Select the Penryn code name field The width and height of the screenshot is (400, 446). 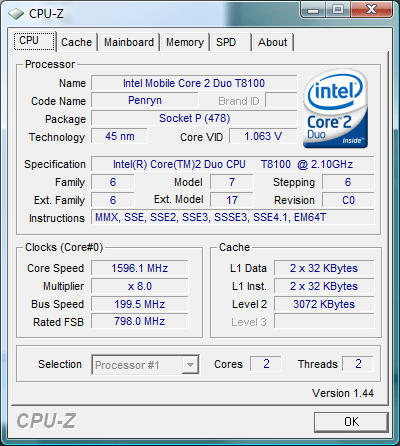[x=145, y=101]
